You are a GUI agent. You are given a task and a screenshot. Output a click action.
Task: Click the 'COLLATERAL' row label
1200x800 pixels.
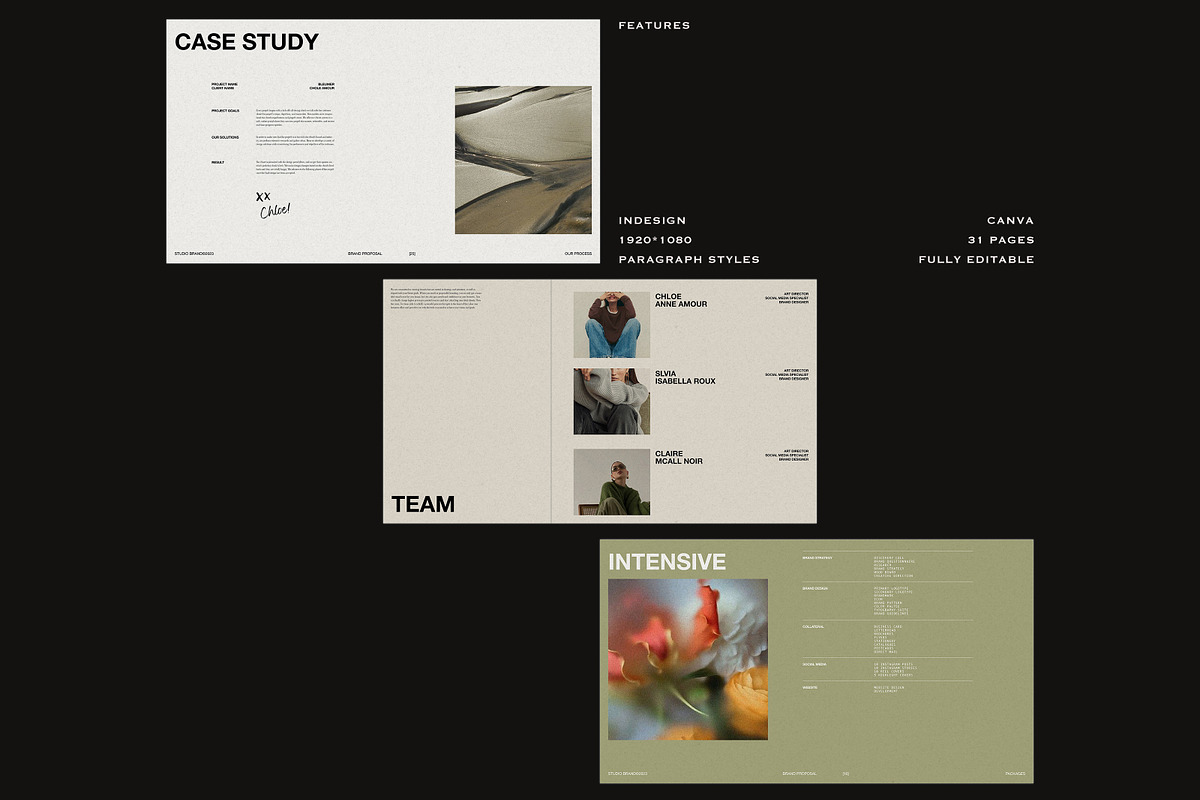tap(813, 626)
